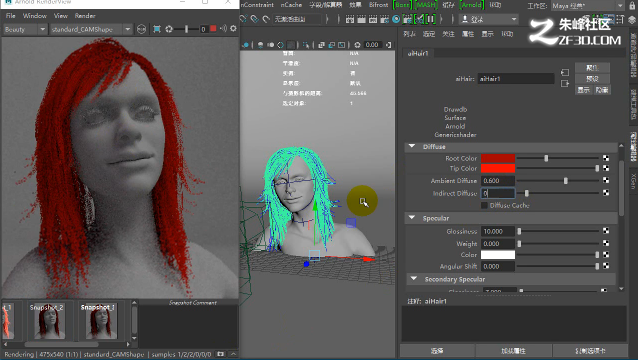Click the Ambient Diffuse value field 0.600
The width and height of the screenshot is (638, 360).
(498, 181)
